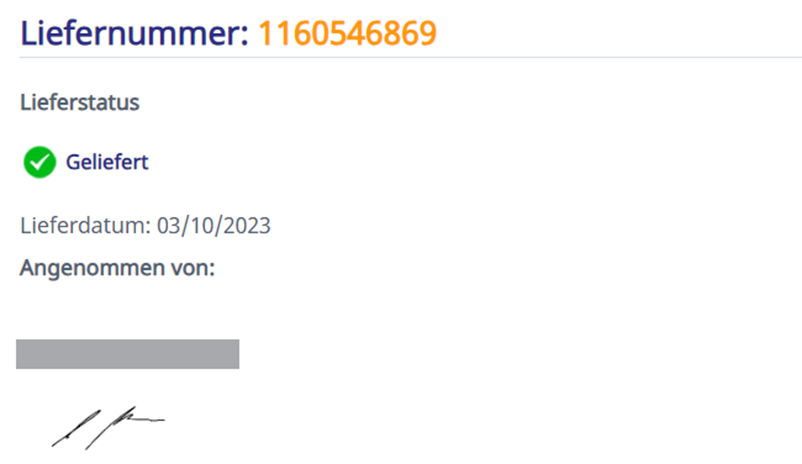Select the Geliefert status text

pyautogui.click(x=107, y=162)
